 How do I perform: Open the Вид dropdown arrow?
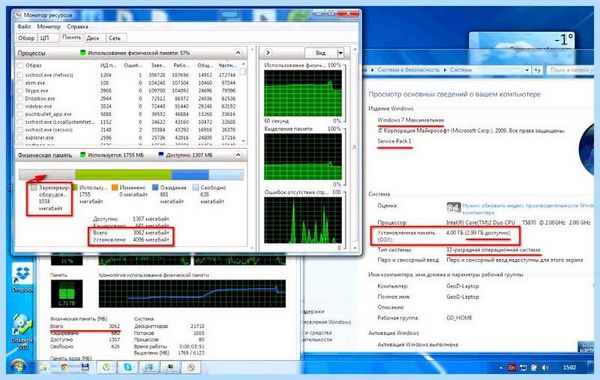(341, 52)
